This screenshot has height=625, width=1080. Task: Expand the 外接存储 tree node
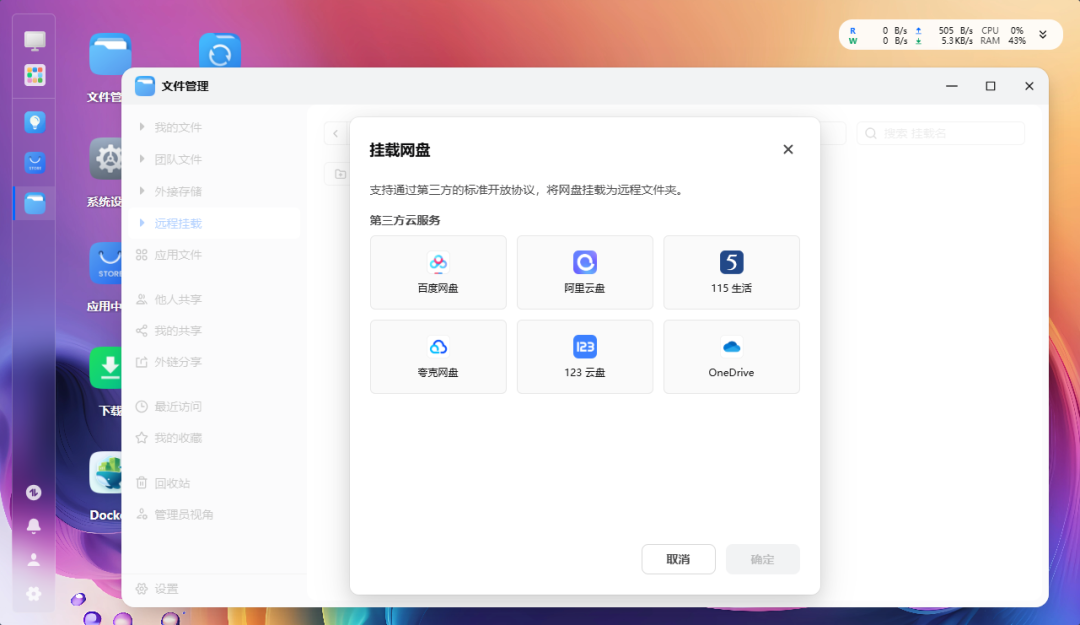142,191
